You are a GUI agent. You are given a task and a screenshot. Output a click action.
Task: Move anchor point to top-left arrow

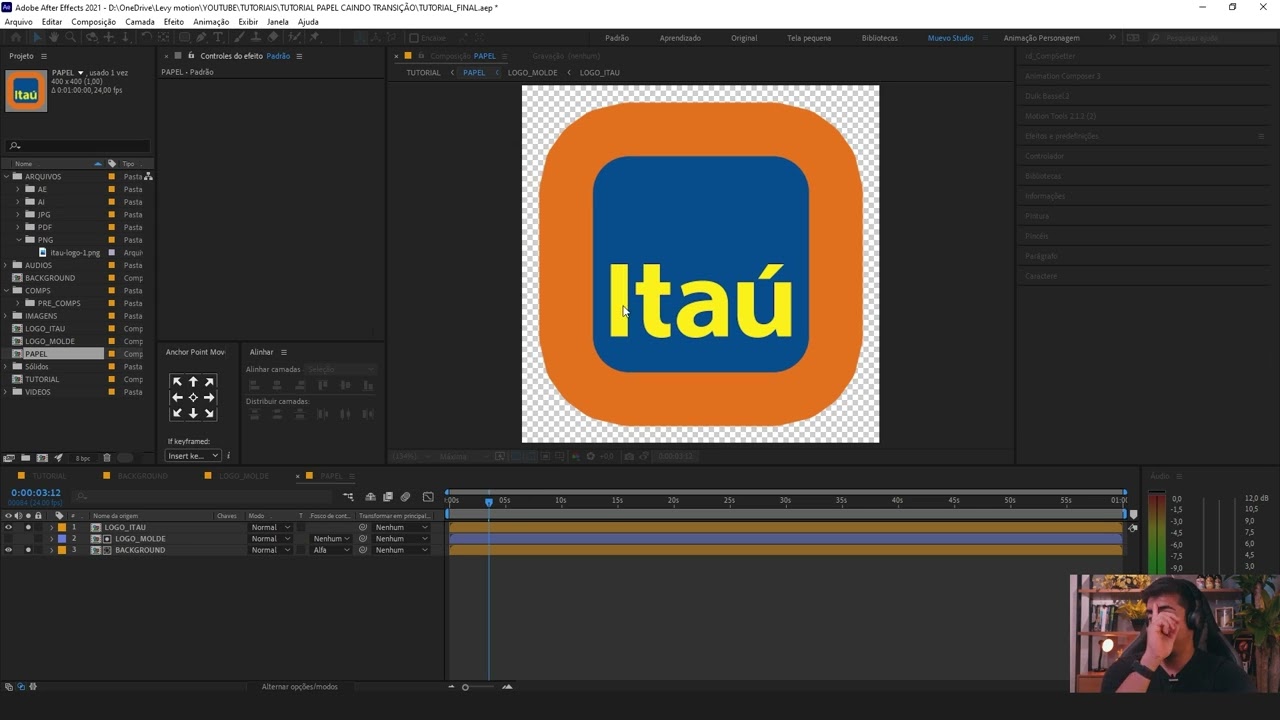tap(177, 382)
